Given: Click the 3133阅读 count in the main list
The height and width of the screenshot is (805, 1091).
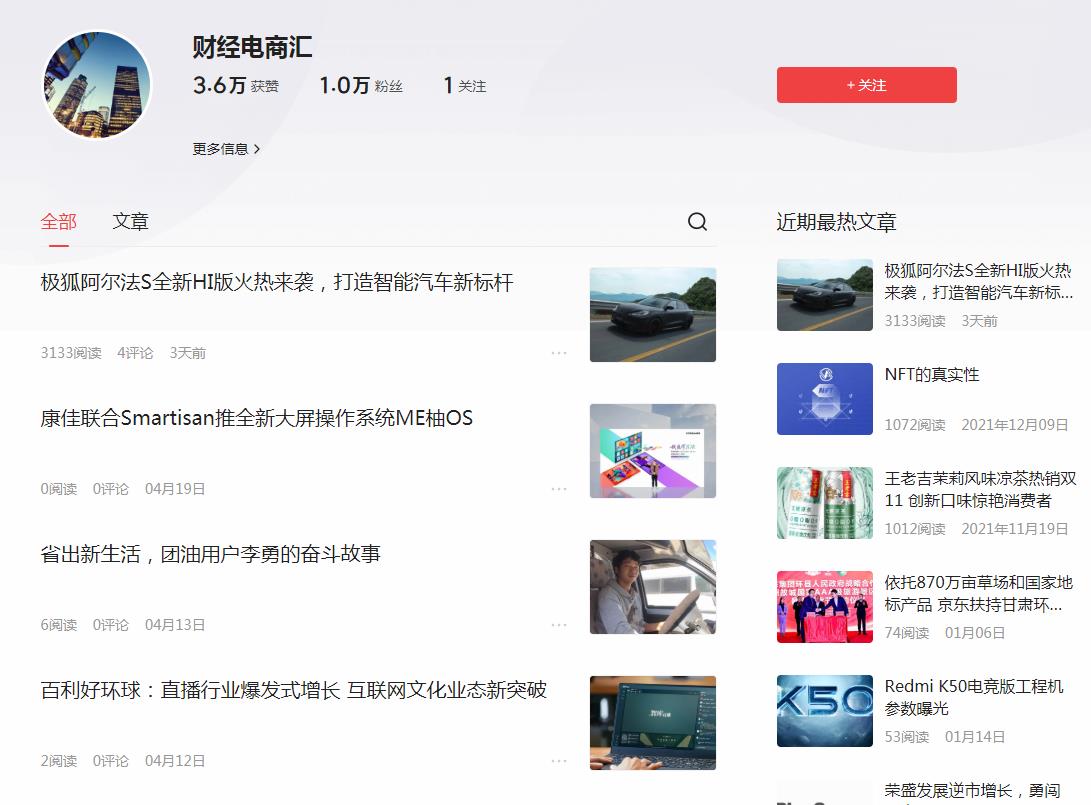Looking at the screenshot, I should (71, 353).
